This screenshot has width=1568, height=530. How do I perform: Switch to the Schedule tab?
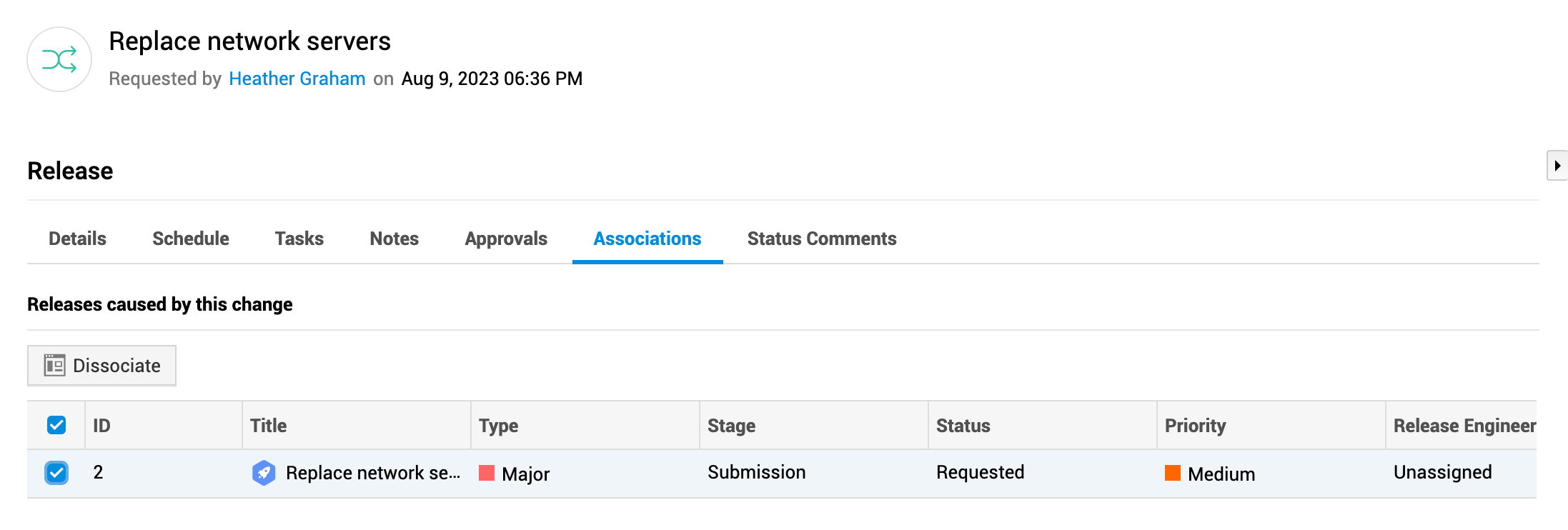click(x=191, y=239)
